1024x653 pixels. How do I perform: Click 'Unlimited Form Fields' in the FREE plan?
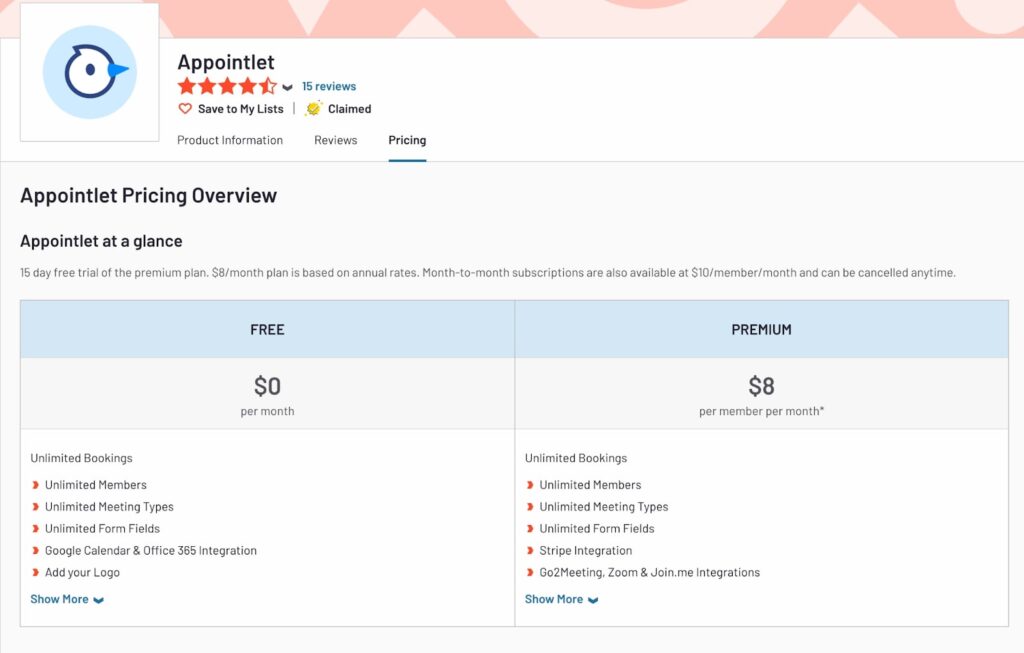103,528
